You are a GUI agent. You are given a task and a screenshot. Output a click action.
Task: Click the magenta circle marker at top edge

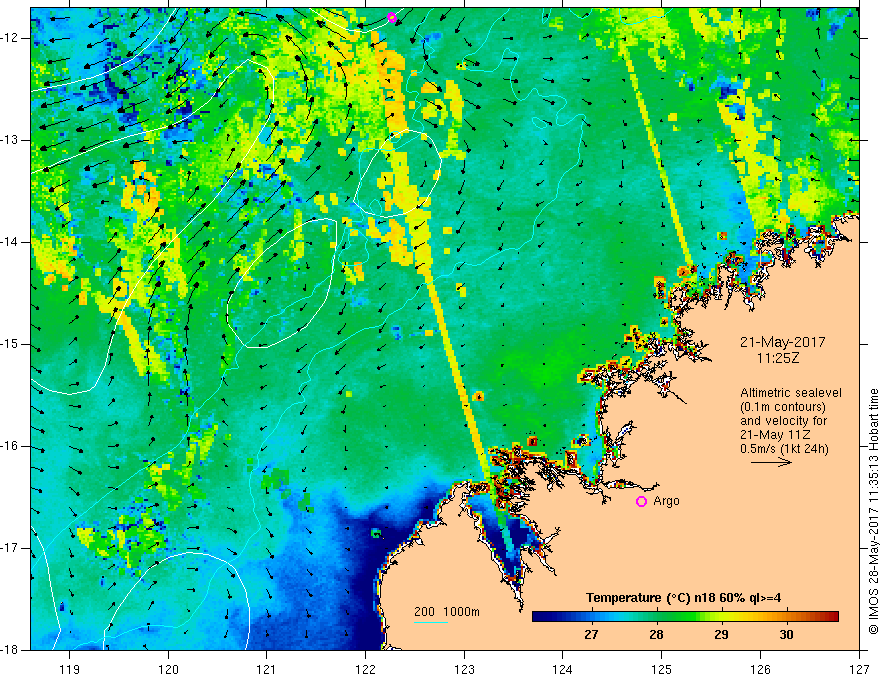(x=392, y=17)
